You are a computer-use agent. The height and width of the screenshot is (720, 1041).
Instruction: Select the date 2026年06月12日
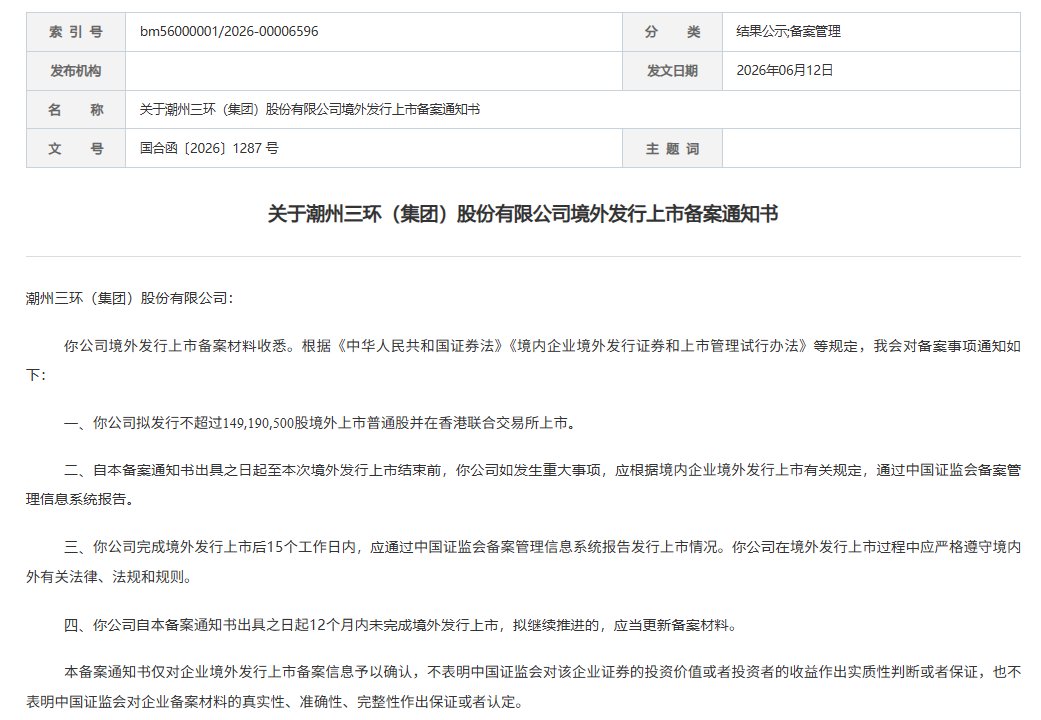pos(785,70)
